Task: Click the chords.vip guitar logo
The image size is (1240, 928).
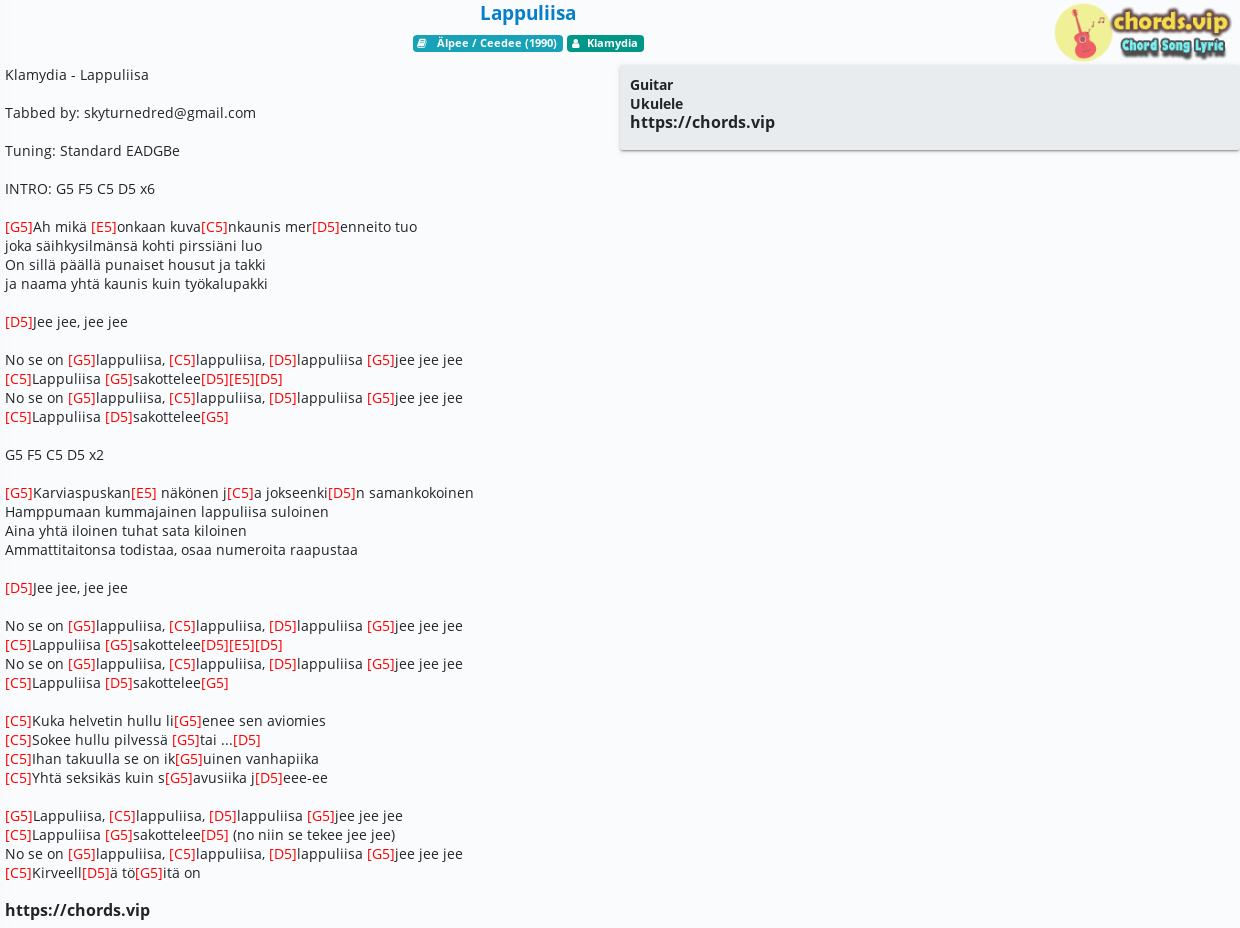Action: click(1142, 32)
